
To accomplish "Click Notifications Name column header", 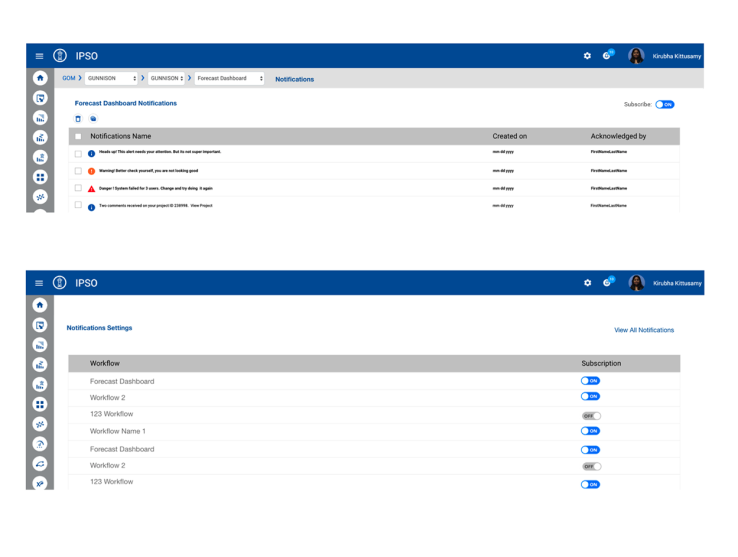I will point(120,136).
